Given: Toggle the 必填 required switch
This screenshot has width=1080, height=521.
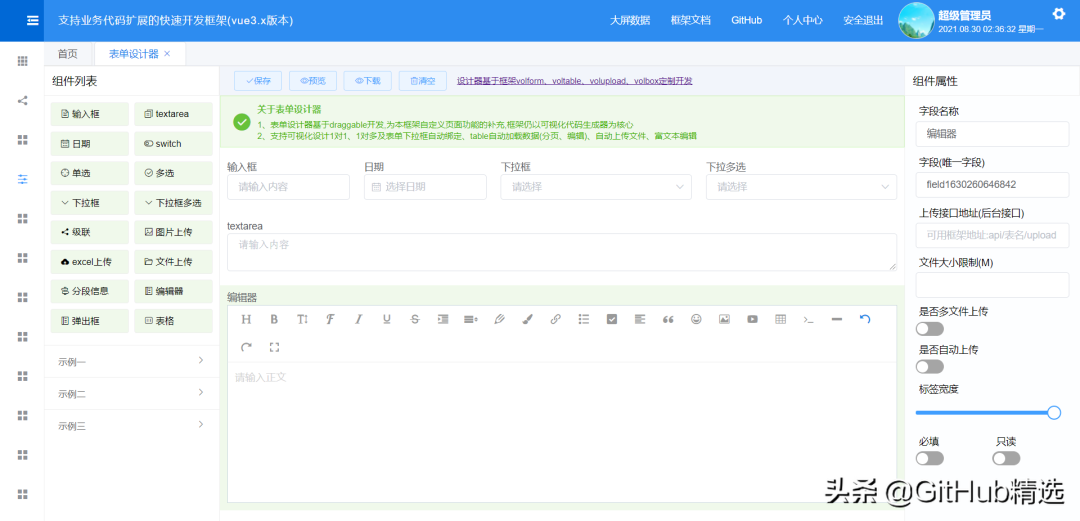Looking at the screenshot, I should pyautogui.click(x=929, y=458).
